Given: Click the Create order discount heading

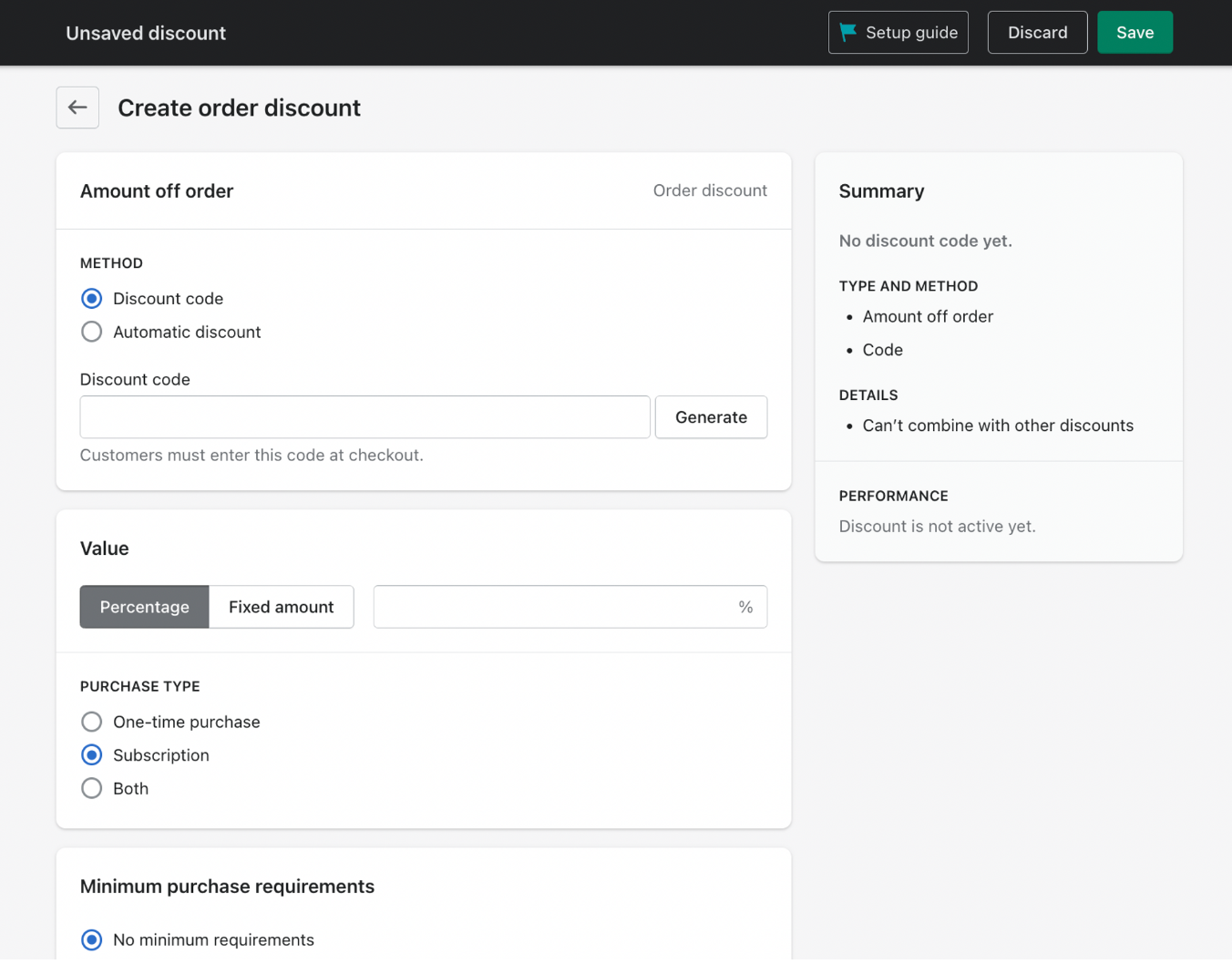Looking at the screenshot, I should tap(239, 108).
